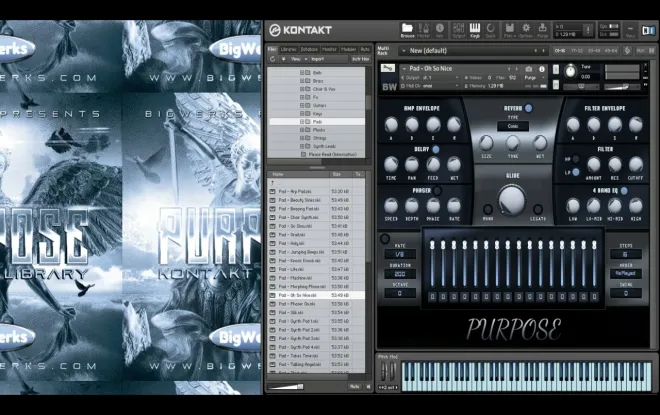Toggle the Keyb on-screen keyboard icon
The height and width of the screenshot is (415, 660).
[x=474, y=30]
